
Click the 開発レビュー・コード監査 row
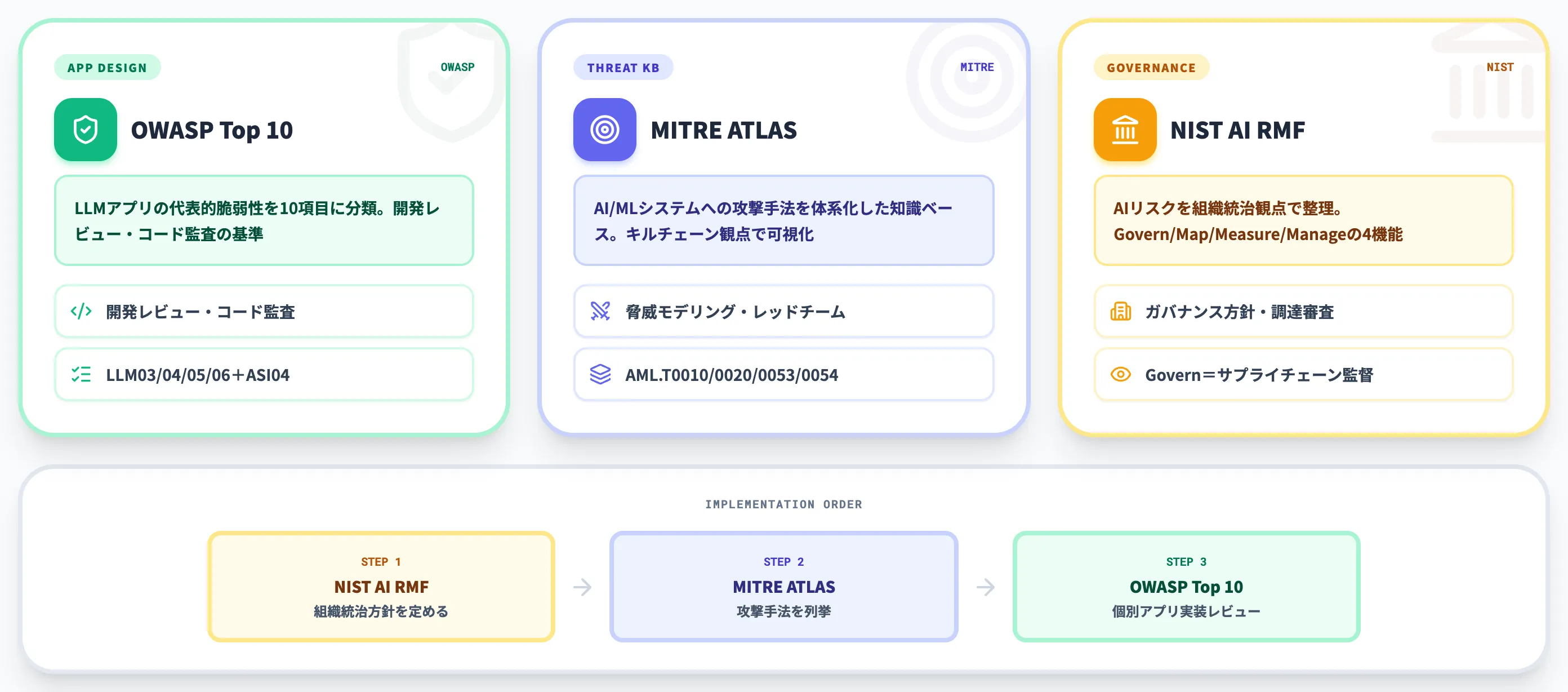[264, 311]
